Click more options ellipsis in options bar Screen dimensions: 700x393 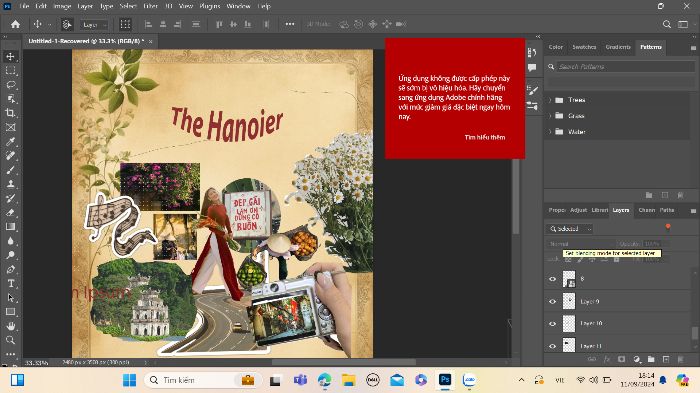(290, 24)
